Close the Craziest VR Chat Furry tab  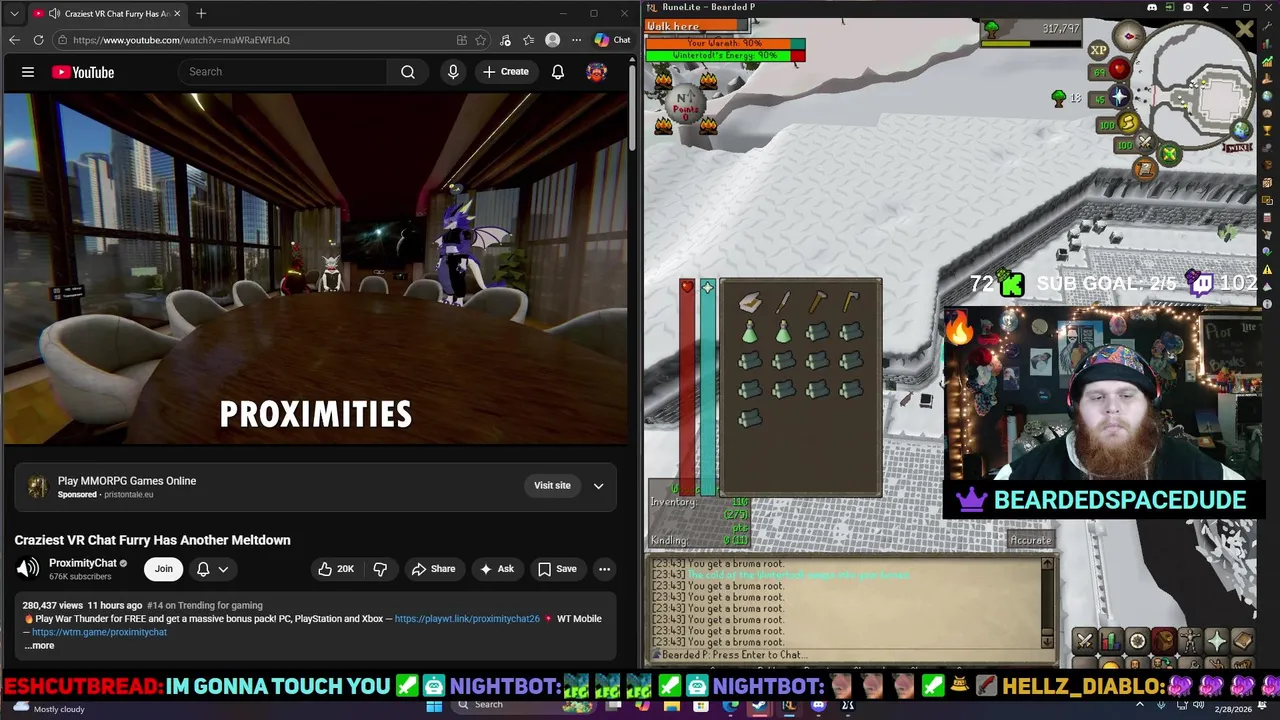click(177, 14)
